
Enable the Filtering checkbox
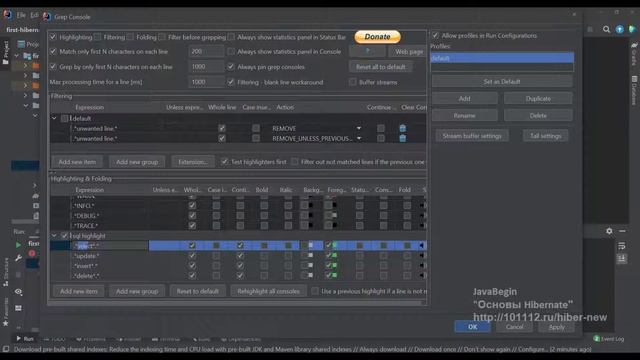click(98, 37)
